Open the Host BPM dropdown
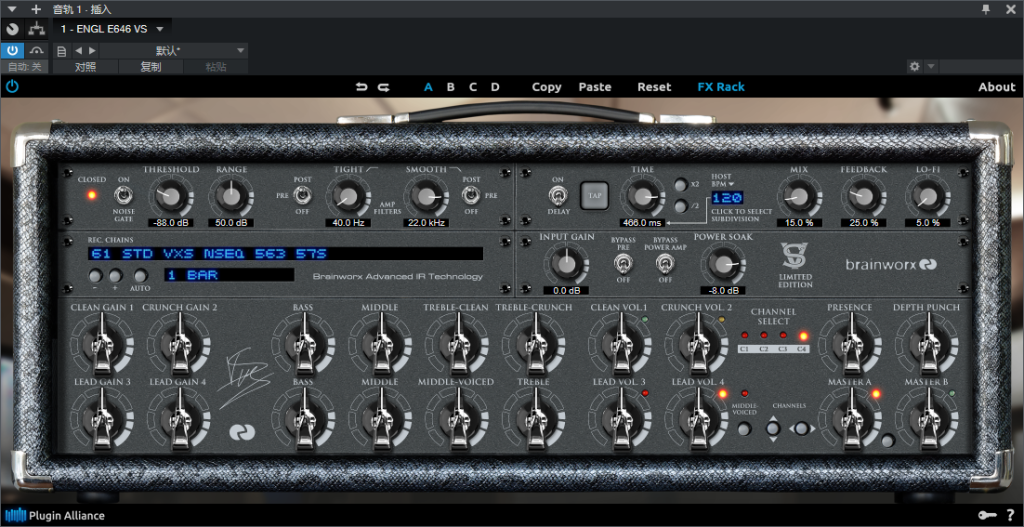1024x527 pixels. pos(722,180)
